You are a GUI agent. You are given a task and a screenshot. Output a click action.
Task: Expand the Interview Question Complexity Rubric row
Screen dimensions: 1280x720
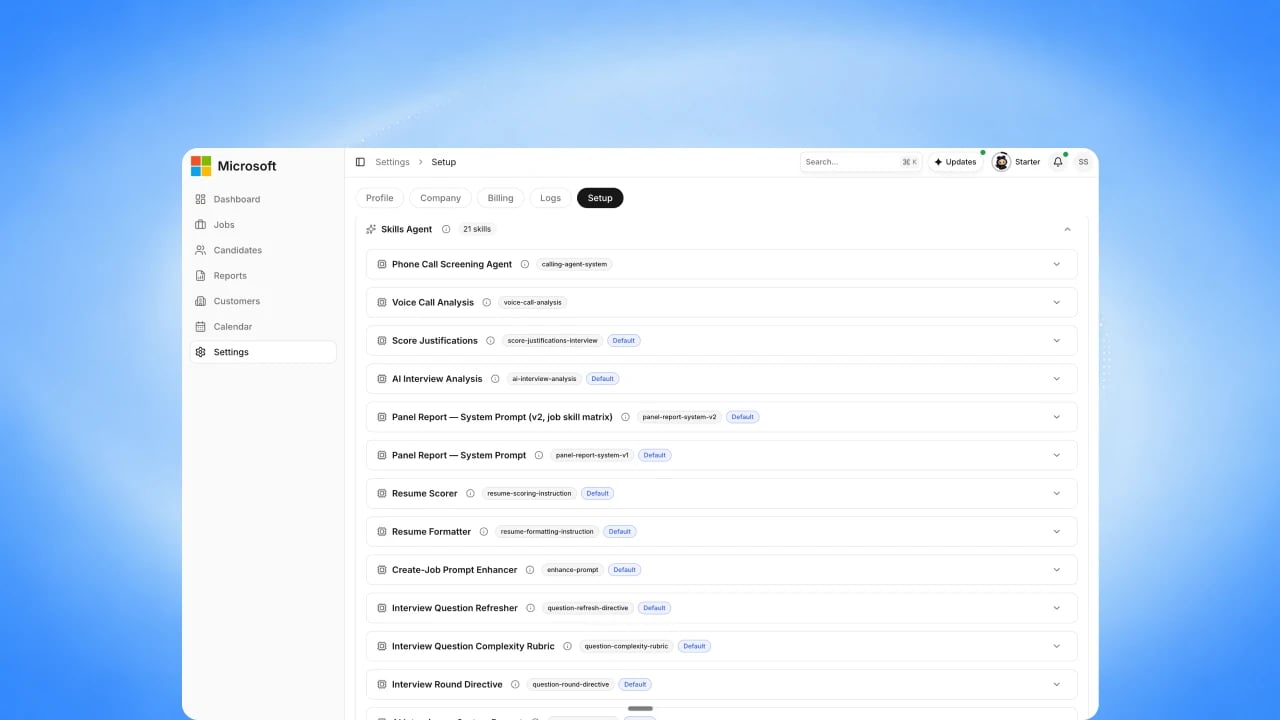click(1057, 647)
